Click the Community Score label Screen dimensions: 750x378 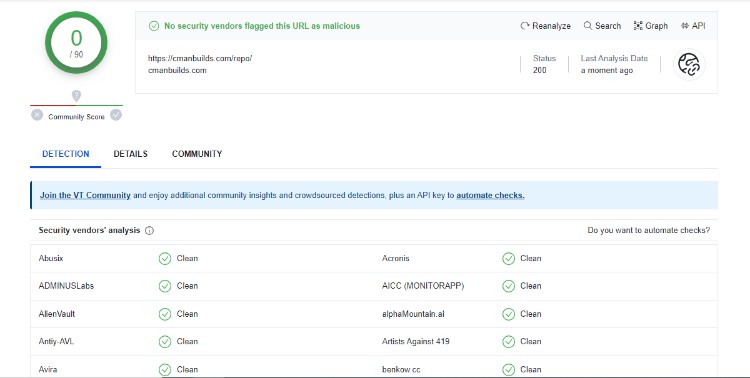(77, 117)
